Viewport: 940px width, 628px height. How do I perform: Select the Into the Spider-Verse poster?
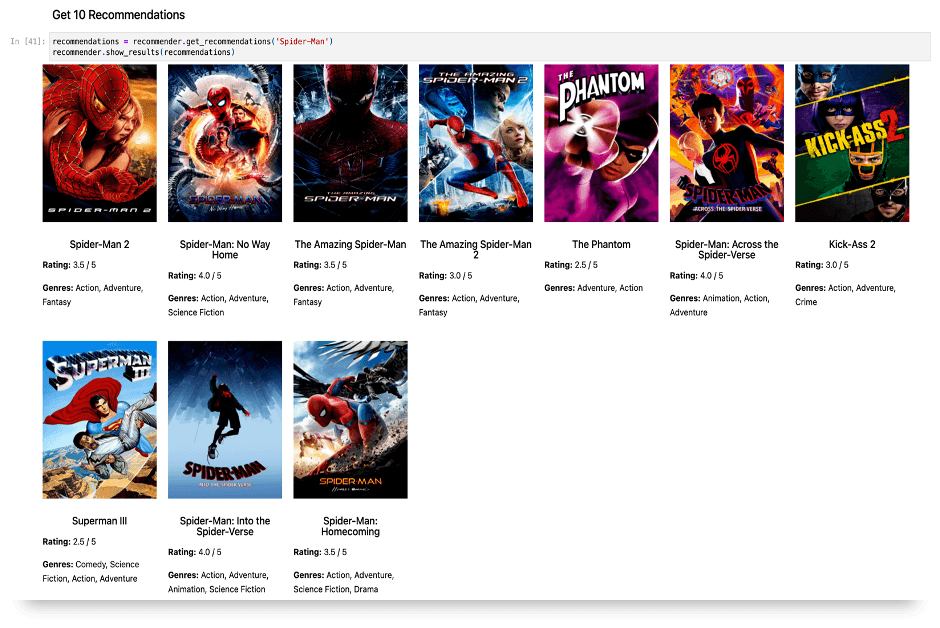click(x=225, y=419)
